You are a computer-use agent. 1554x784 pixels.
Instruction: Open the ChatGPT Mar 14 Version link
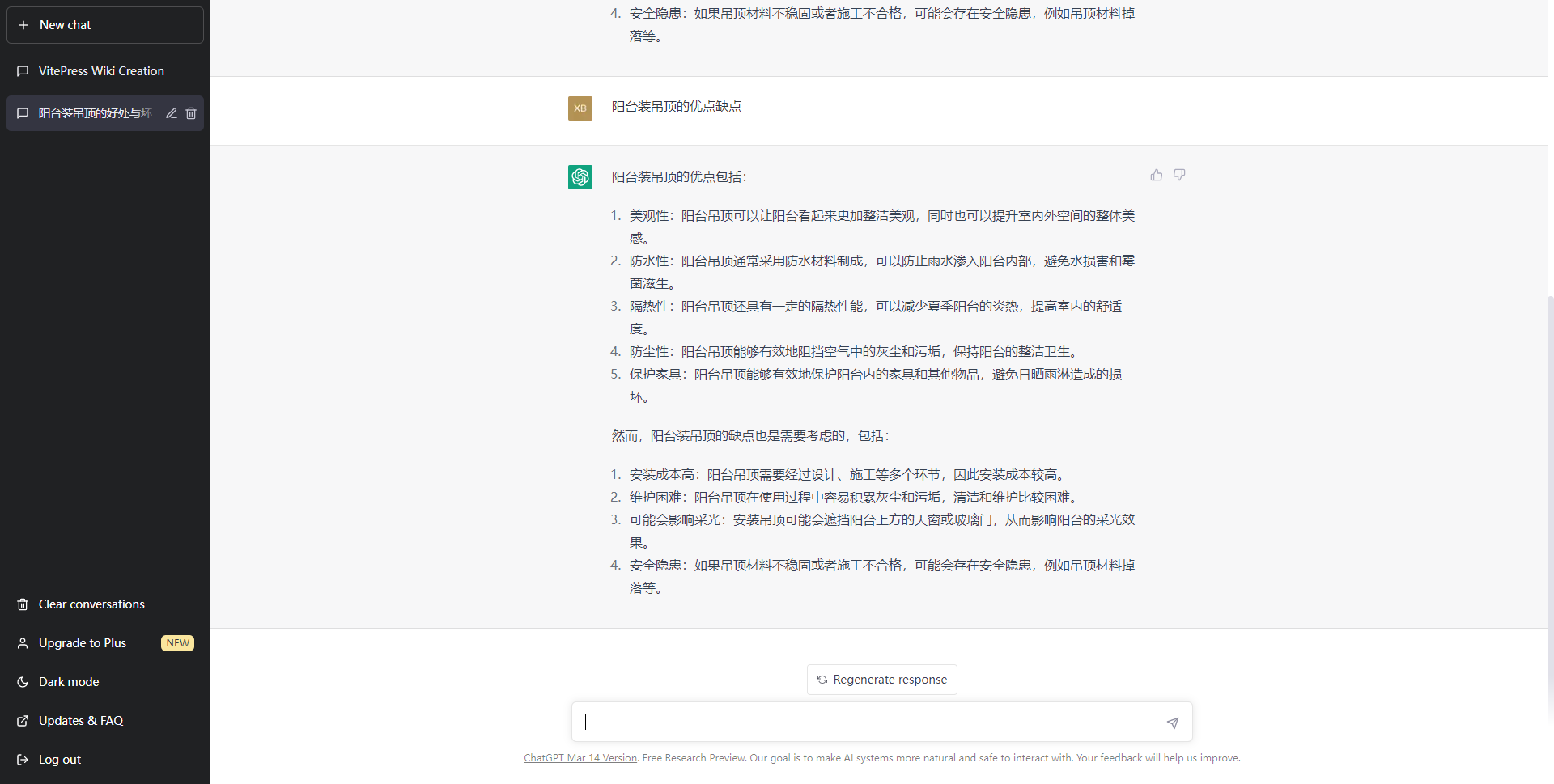pos(580,758)
